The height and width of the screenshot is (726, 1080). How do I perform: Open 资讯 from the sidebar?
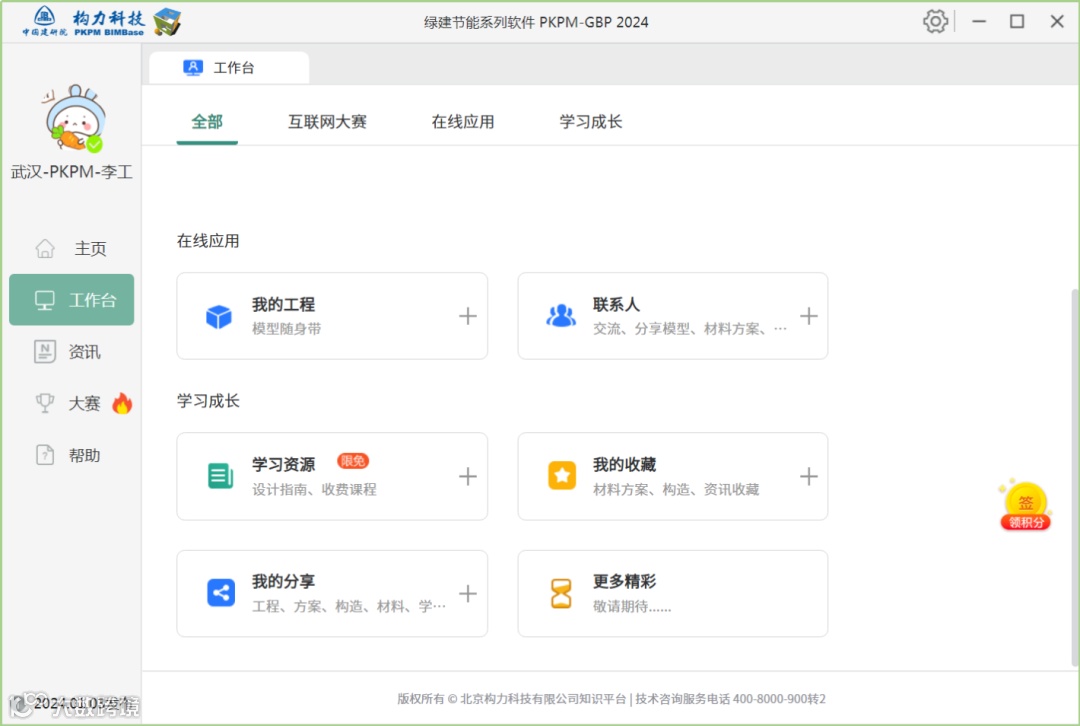tap(70, 352)
